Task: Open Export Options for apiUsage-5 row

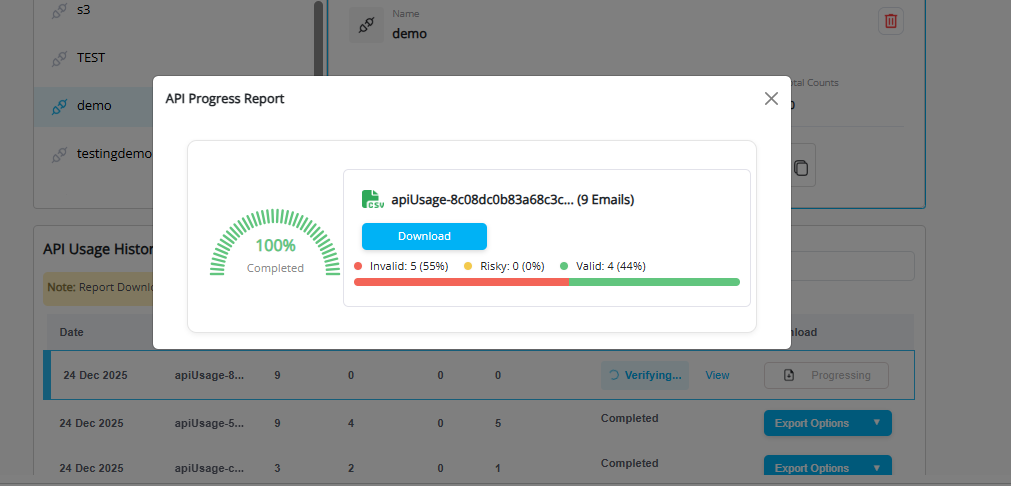Action: 827,423
